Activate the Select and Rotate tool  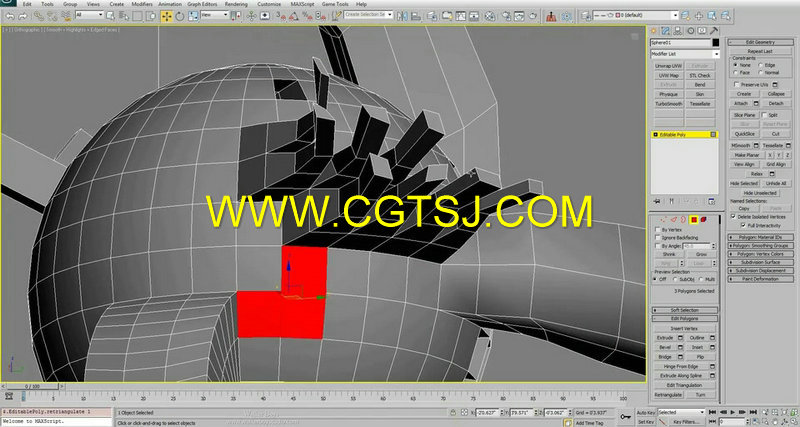(180, 16)
